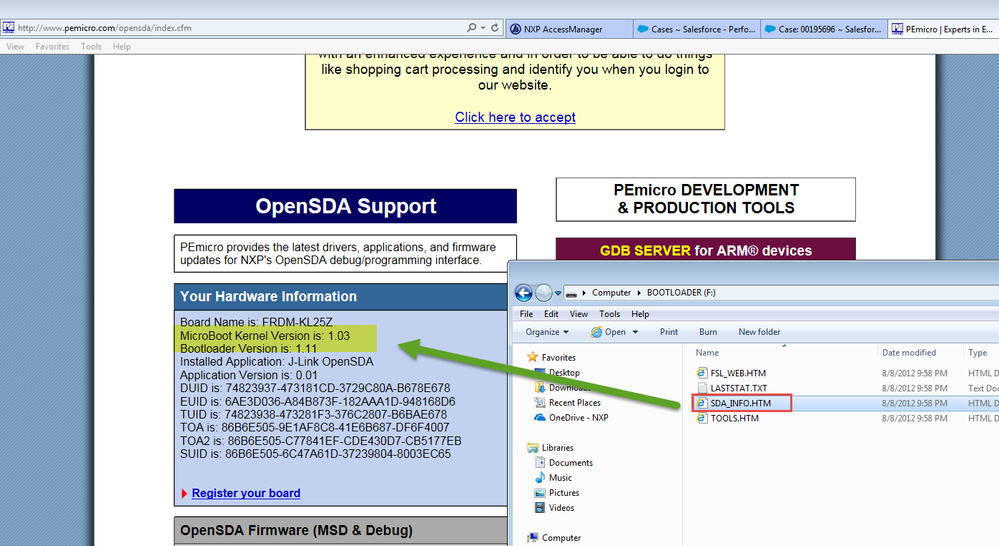Open the browser Tools menu
Image resolution: width=999 pixels, height=546 pixels.
coord(91,47)
